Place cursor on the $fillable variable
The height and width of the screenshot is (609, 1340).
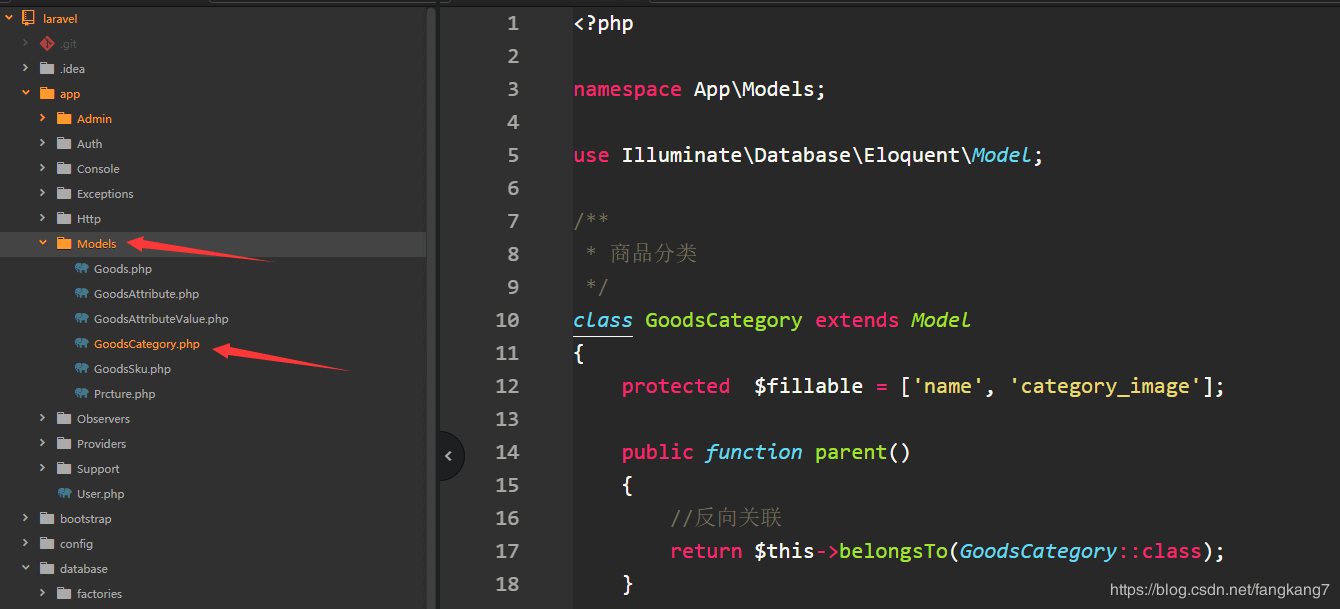tap(808, 386)
